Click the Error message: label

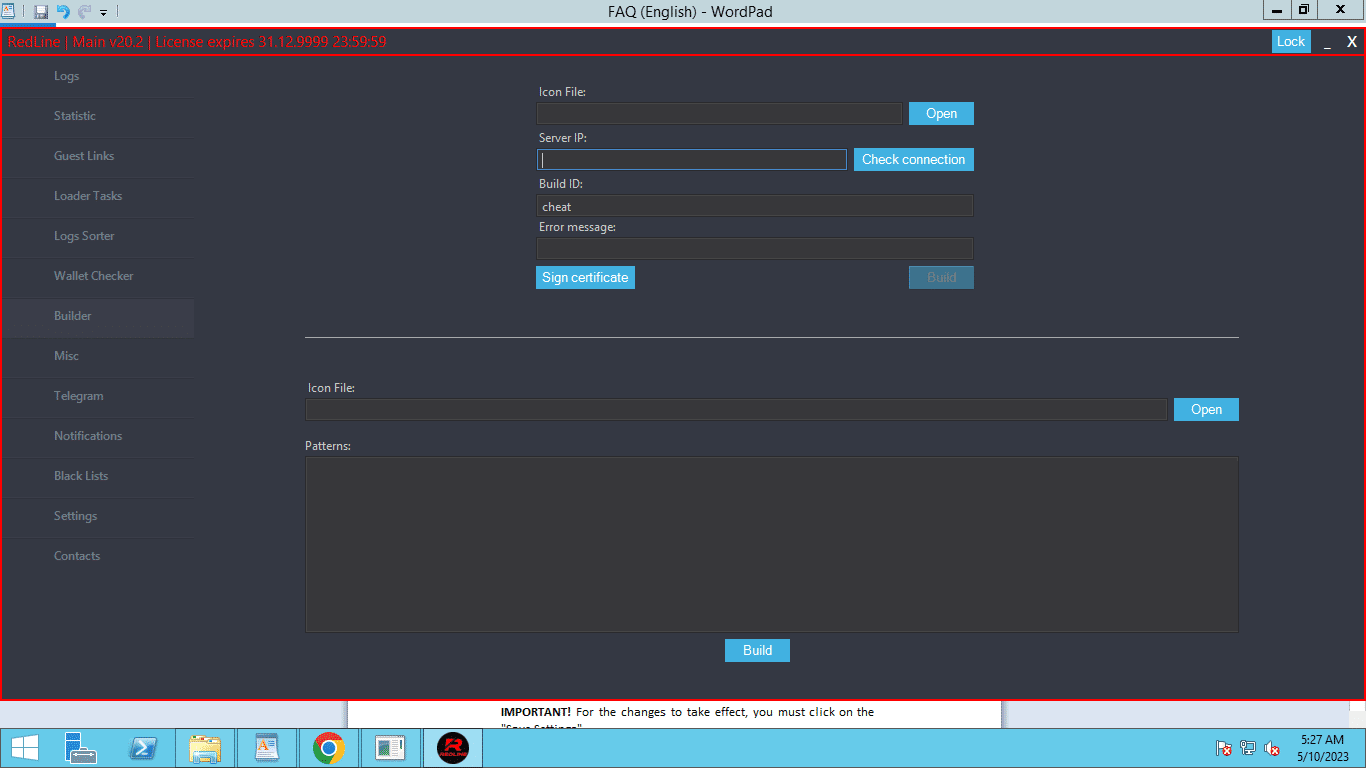577,227
